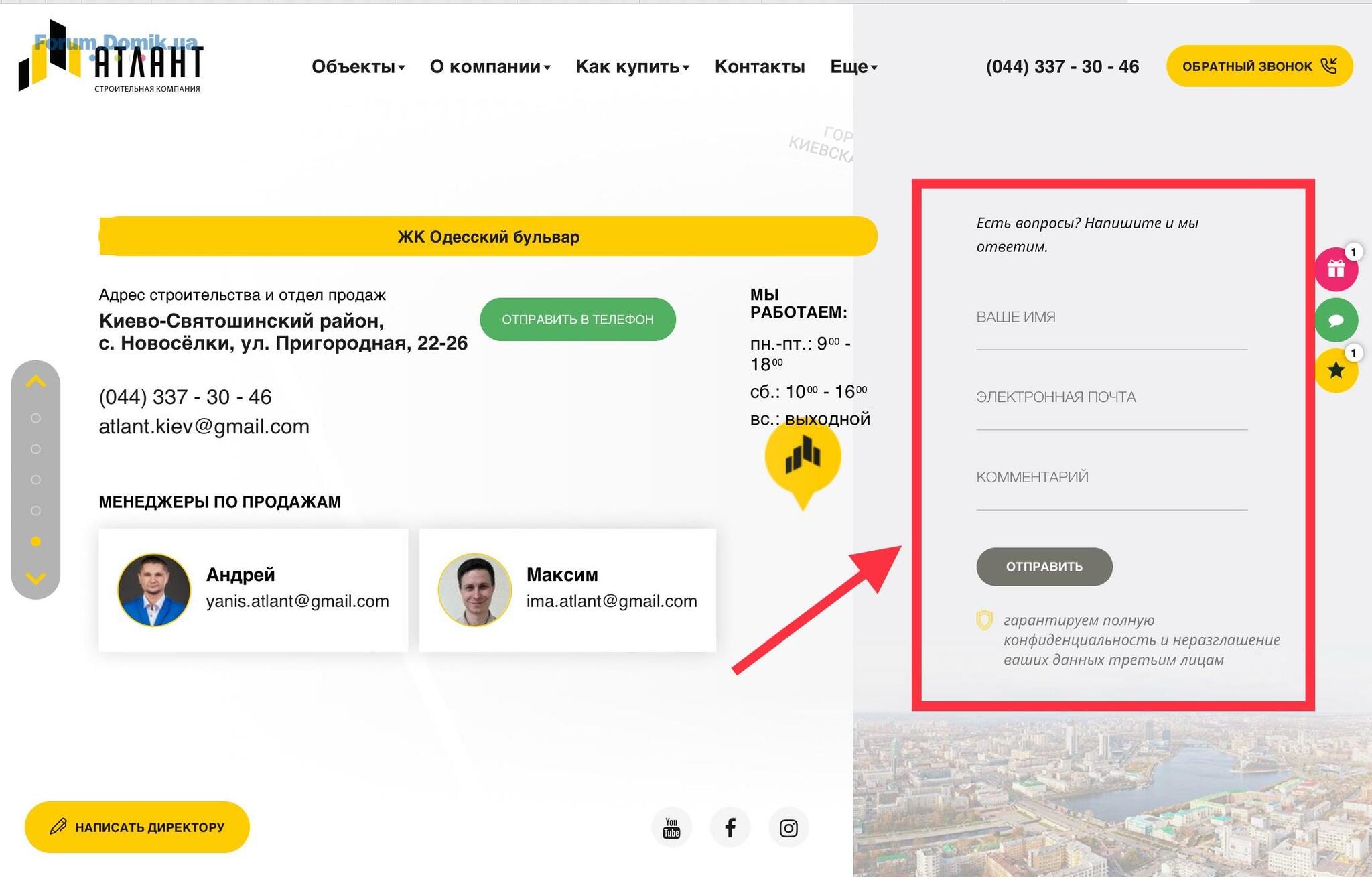Click manager name Андрей
The height and width of the screenshot is (877, 1372).
(x=241, y=574)
